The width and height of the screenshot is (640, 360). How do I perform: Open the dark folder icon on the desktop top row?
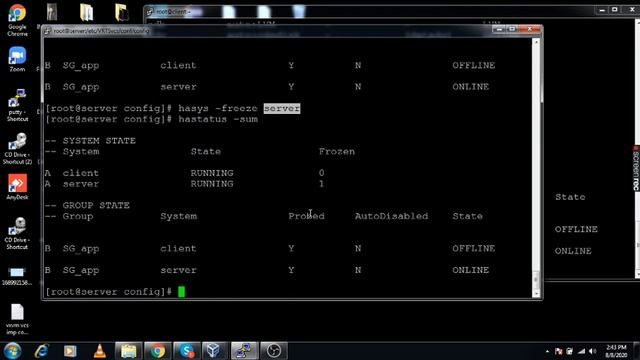coord(122,12)
